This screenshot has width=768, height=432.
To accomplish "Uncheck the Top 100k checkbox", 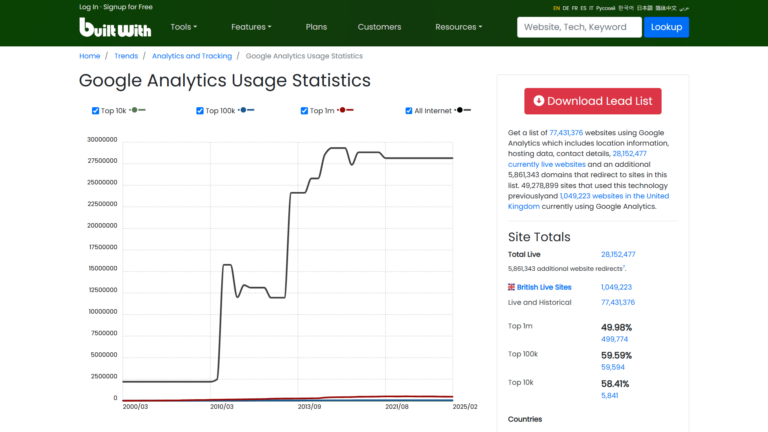I will [x=200, y=111].
